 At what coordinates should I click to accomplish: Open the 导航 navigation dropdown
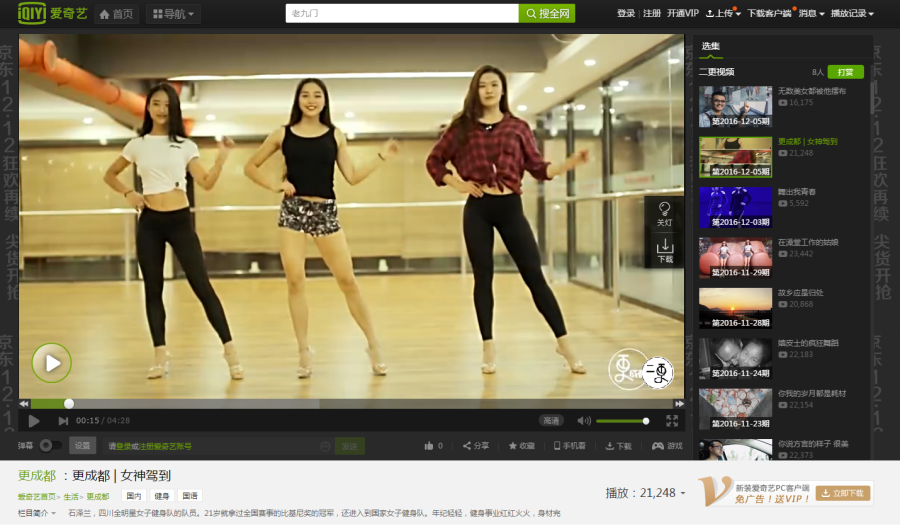coord(173,14)
